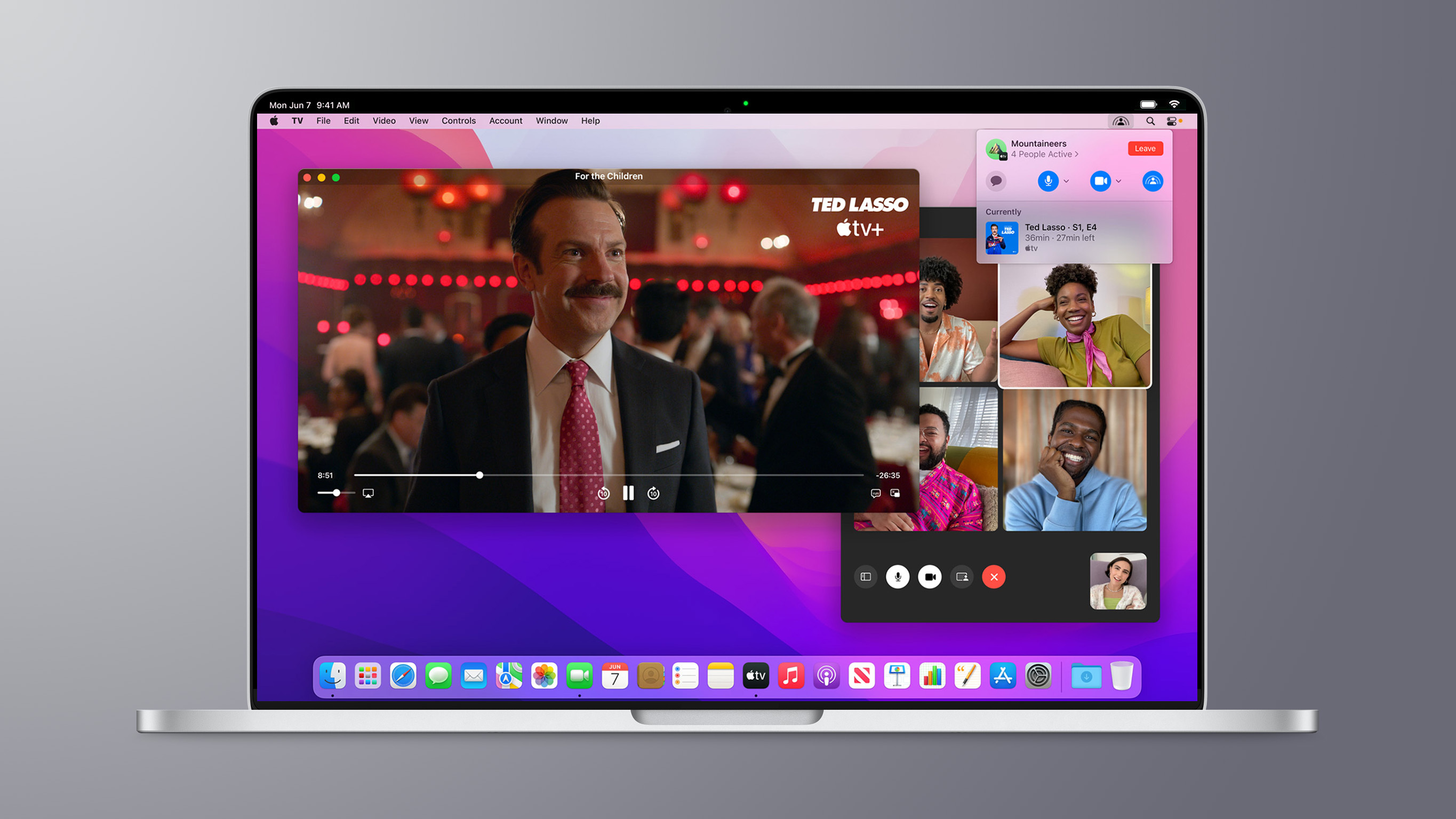Open Calendar from the Dock
This screenshot has height=819, width=1456.
(615, 676)
